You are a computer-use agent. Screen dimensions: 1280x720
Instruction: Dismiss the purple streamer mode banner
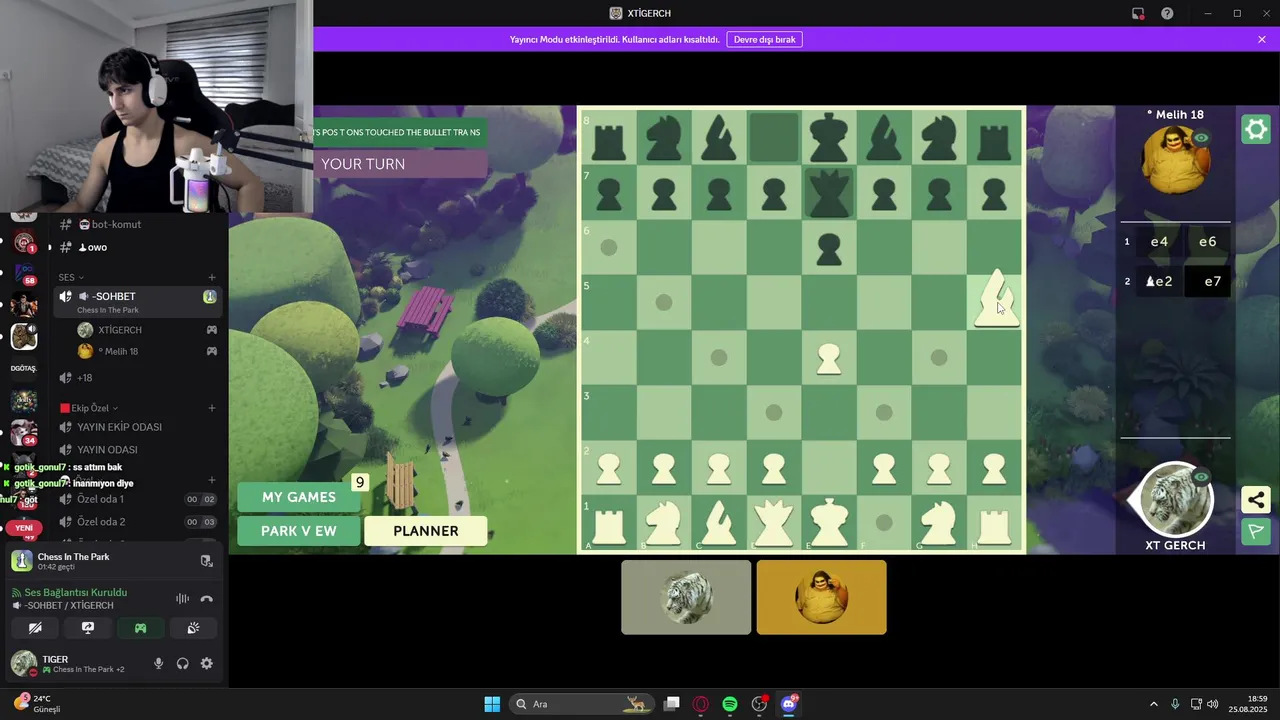[x=1262, y=40]
